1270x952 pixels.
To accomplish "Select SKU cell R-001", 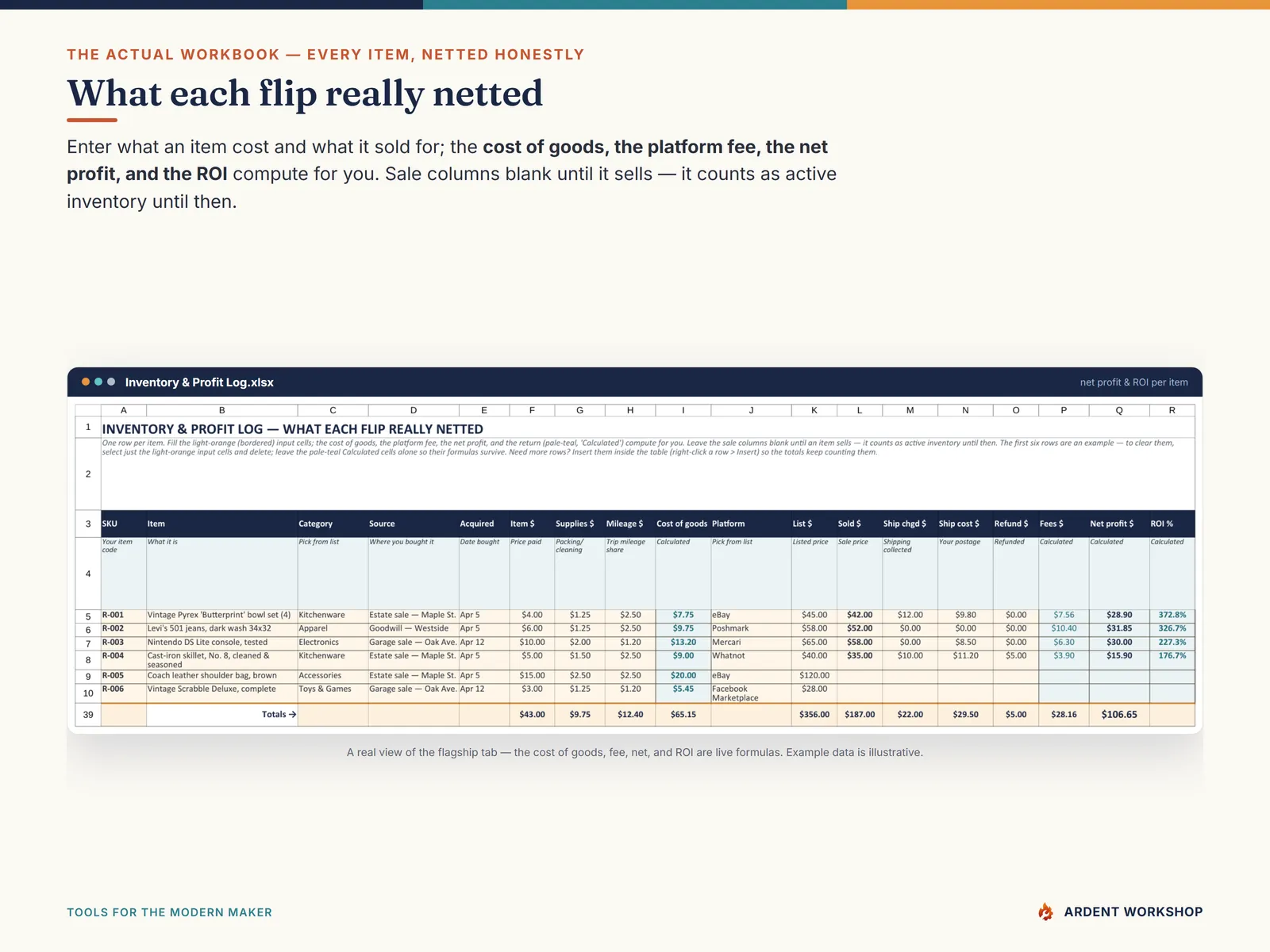I will [x=124, y=615].
